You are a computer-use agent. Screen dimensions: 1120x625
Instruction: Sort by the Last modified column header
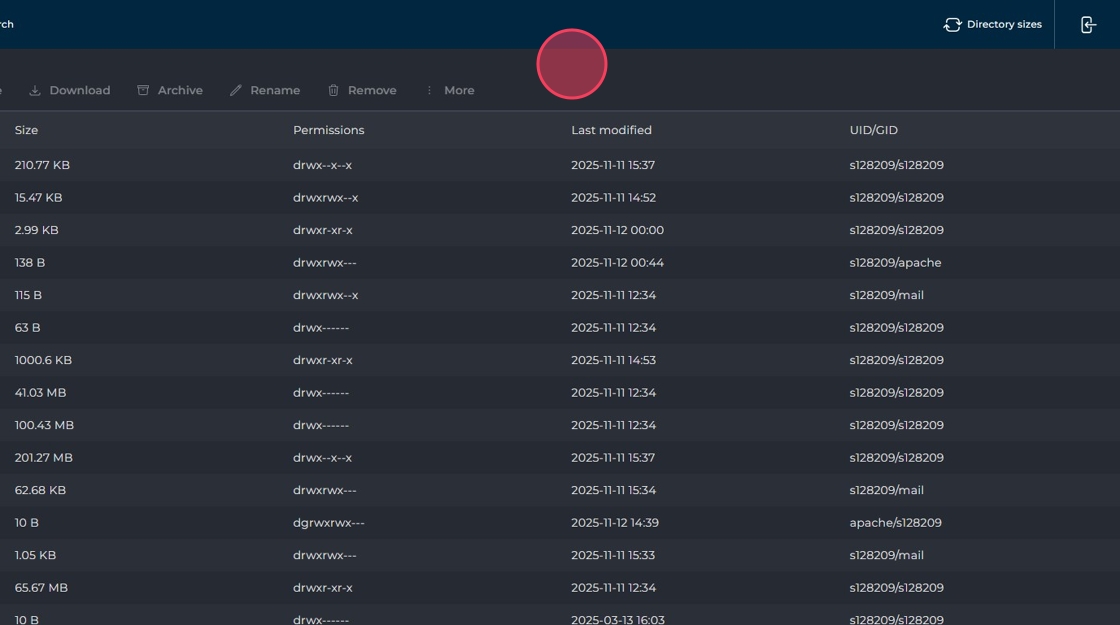611,130
